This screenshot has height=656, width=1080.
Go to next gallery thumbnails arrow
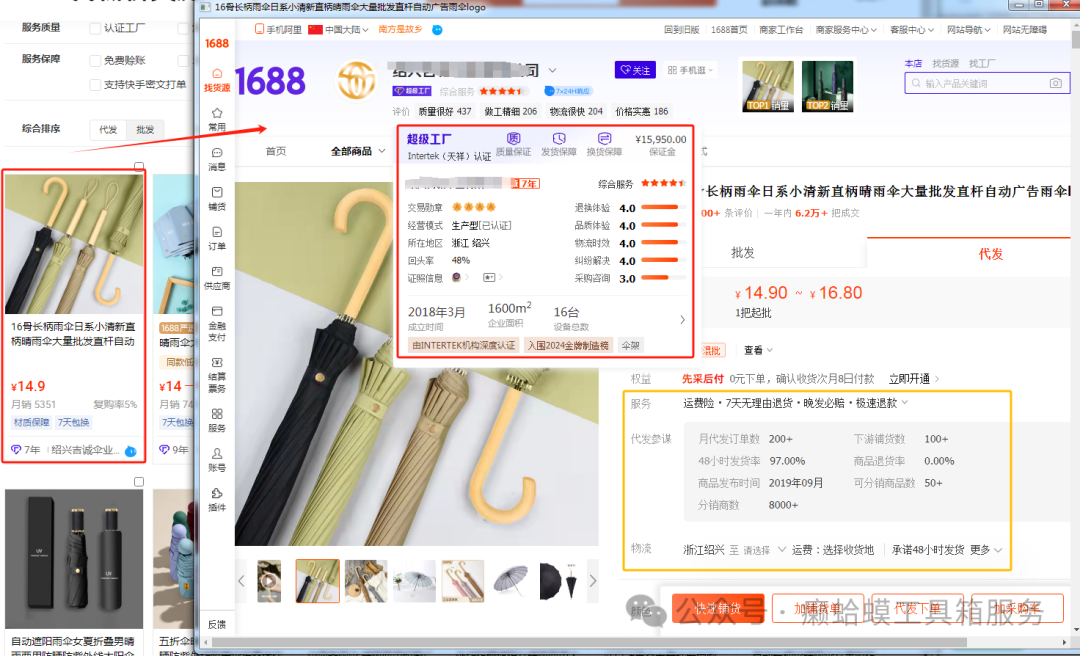pyautogui.click(x=592, y=581)
